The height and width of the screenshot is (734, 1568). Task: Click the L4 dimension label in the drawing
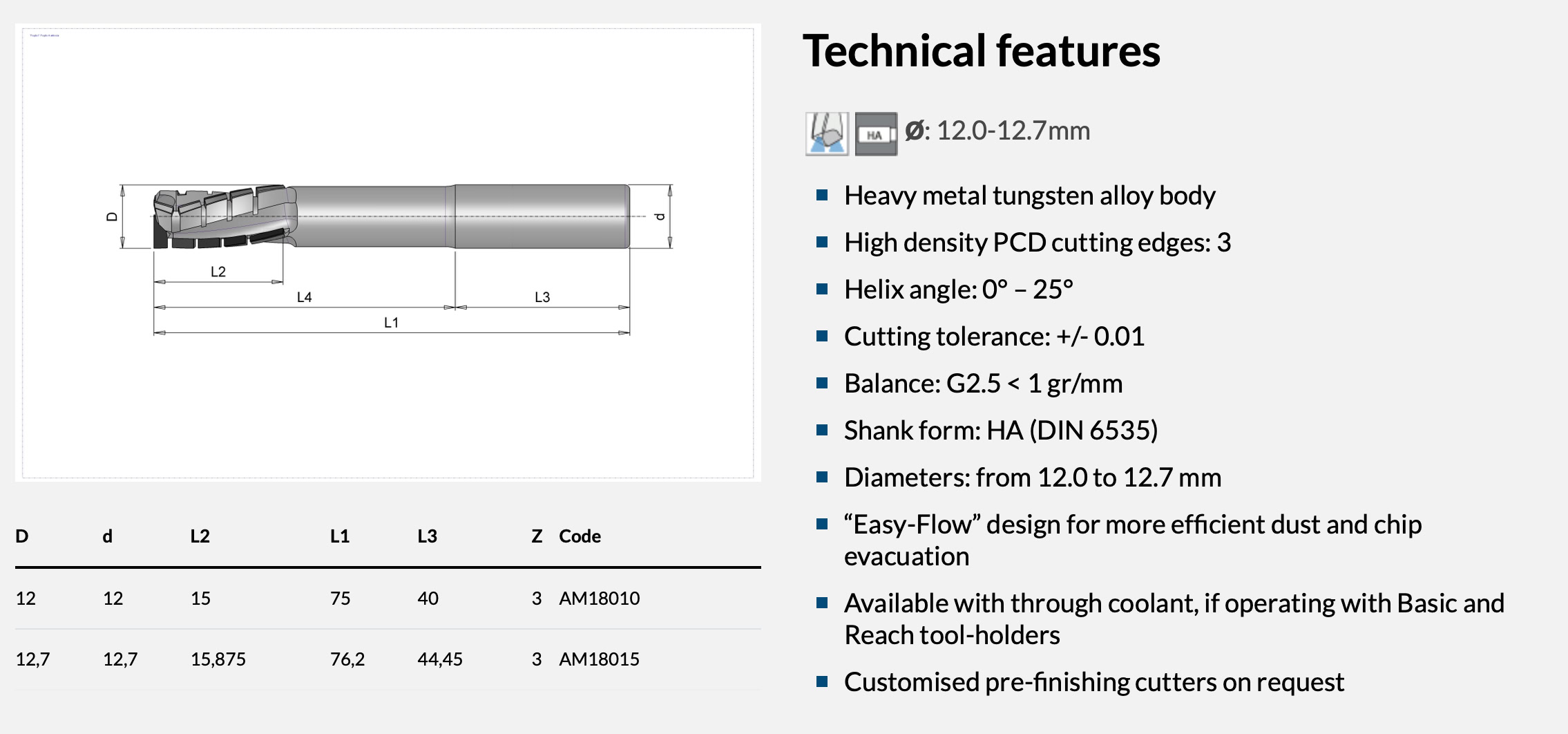pos(304,297)
